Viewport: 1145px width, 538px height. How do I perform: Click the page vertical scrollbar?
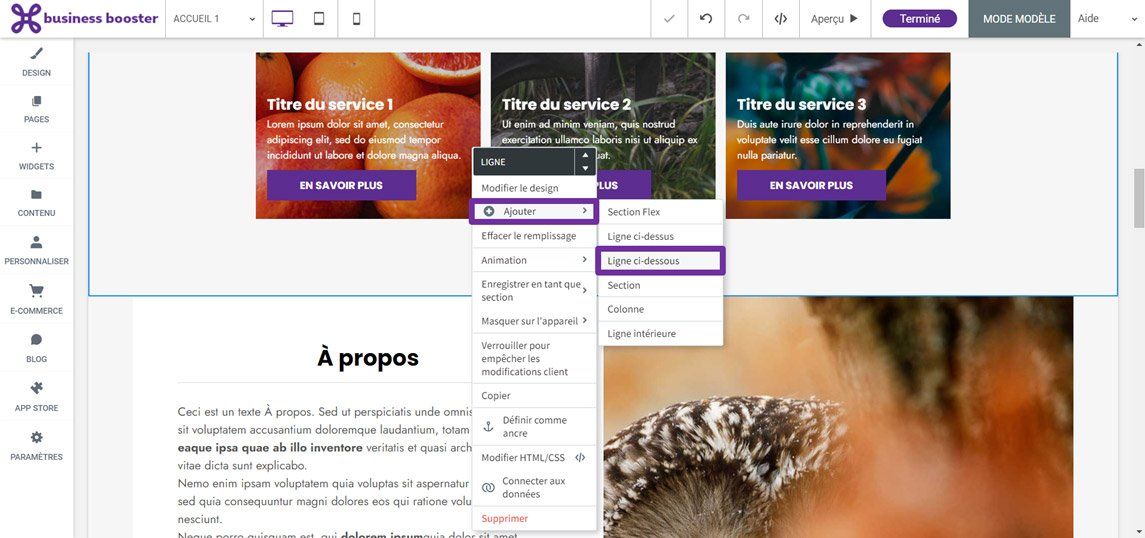(1138, 200)
